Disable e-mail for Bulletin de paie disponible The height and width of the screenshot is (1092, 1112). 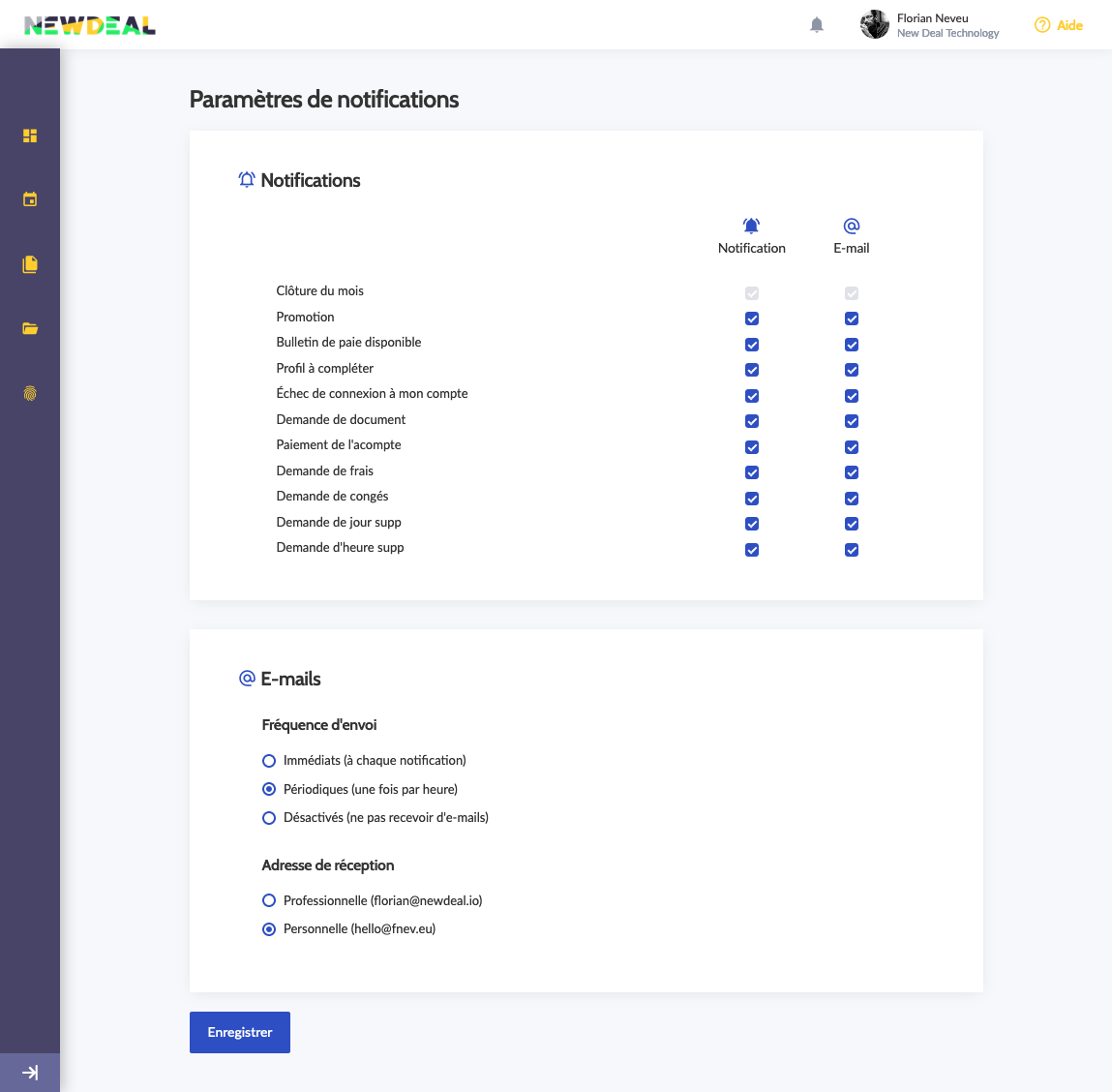852,345
